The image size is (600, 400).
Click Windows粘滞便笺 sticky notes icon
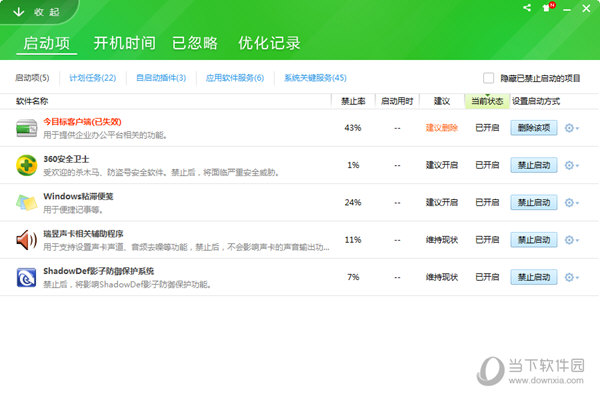[x=26, y=202]
